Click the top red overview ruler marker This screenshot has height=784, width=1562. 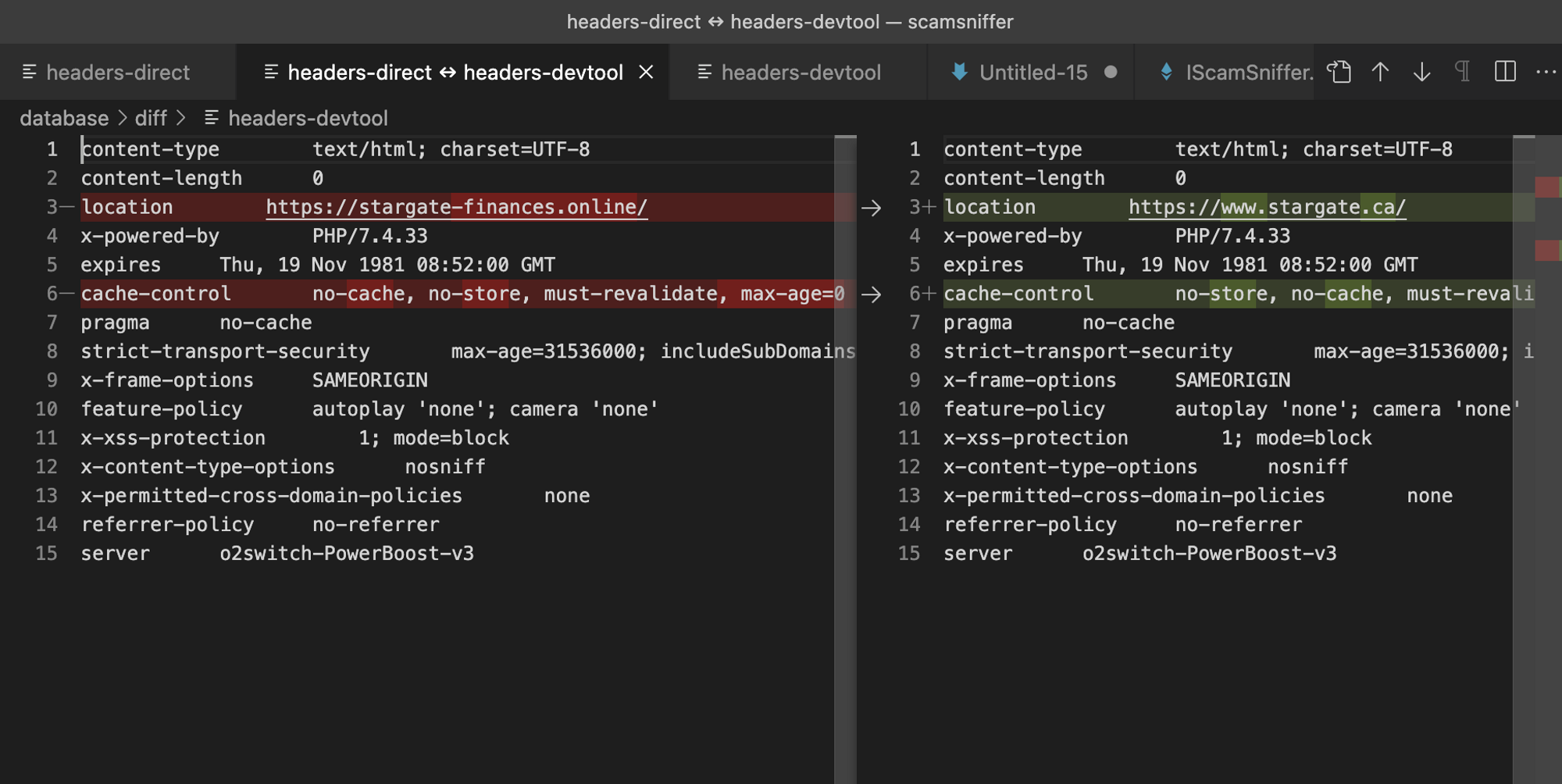[1546, 187]
